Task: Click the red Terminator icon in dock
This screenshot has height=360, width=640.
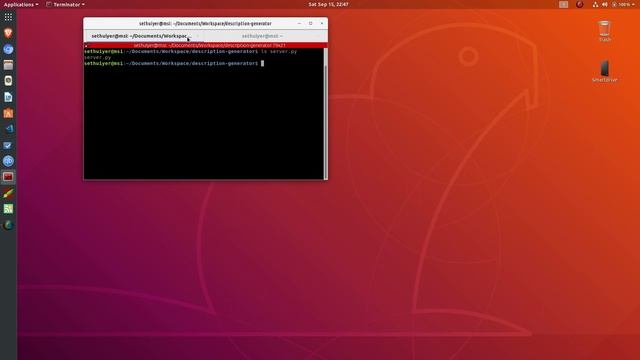Action: coord(8,177)
